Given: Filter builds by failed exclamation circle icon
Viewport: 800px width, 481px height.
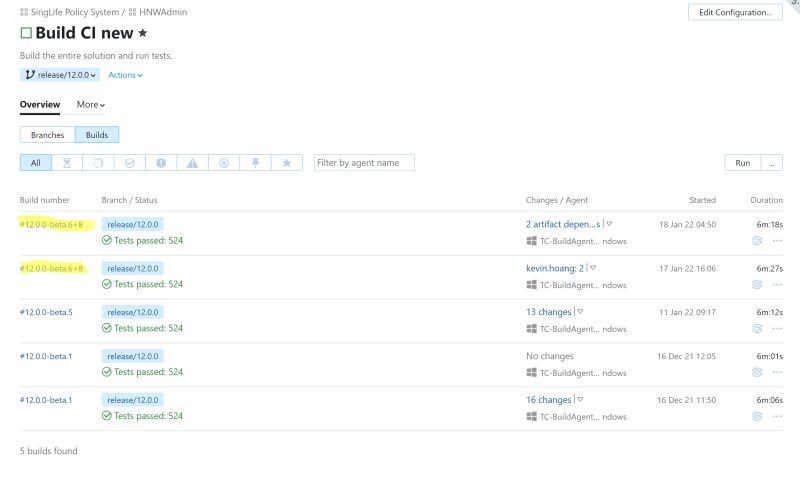Looking at the screenshot, I should 161,163.
